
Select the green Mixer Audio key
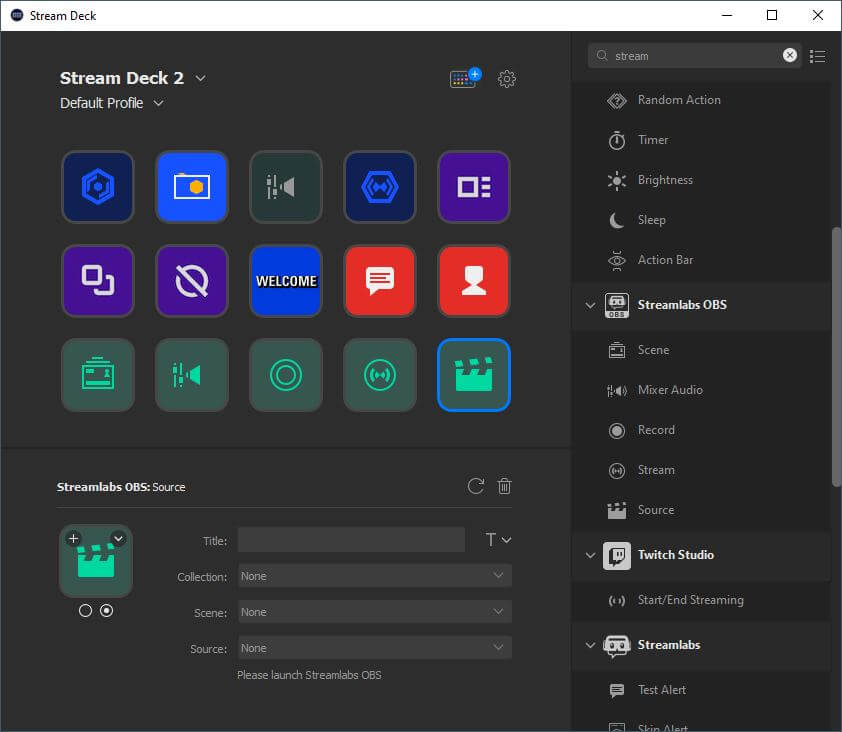pyautogui.click(x=192, y=375)
